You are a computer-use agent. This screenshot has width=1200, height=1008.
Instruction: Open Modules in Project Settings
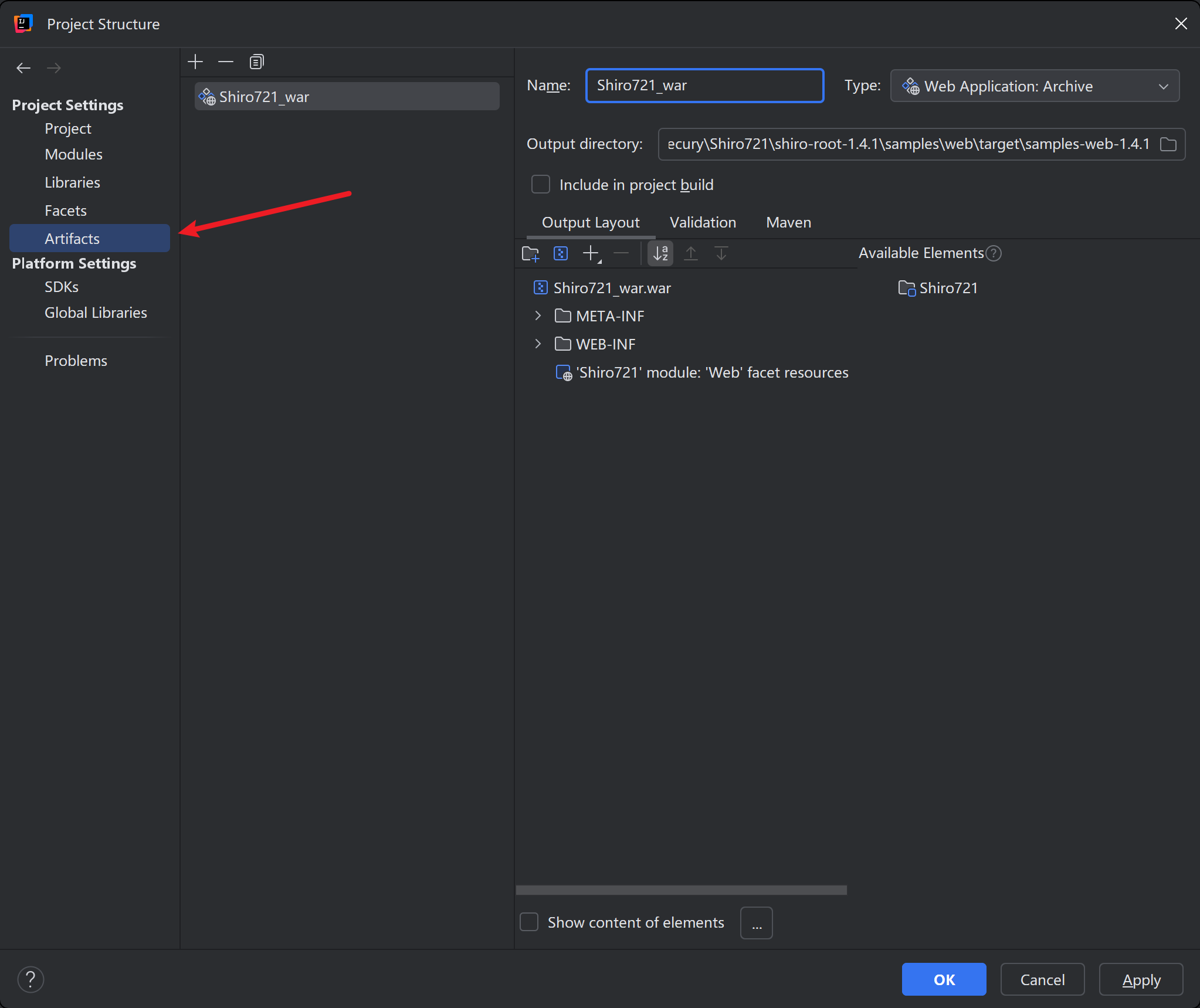point(73,154)
